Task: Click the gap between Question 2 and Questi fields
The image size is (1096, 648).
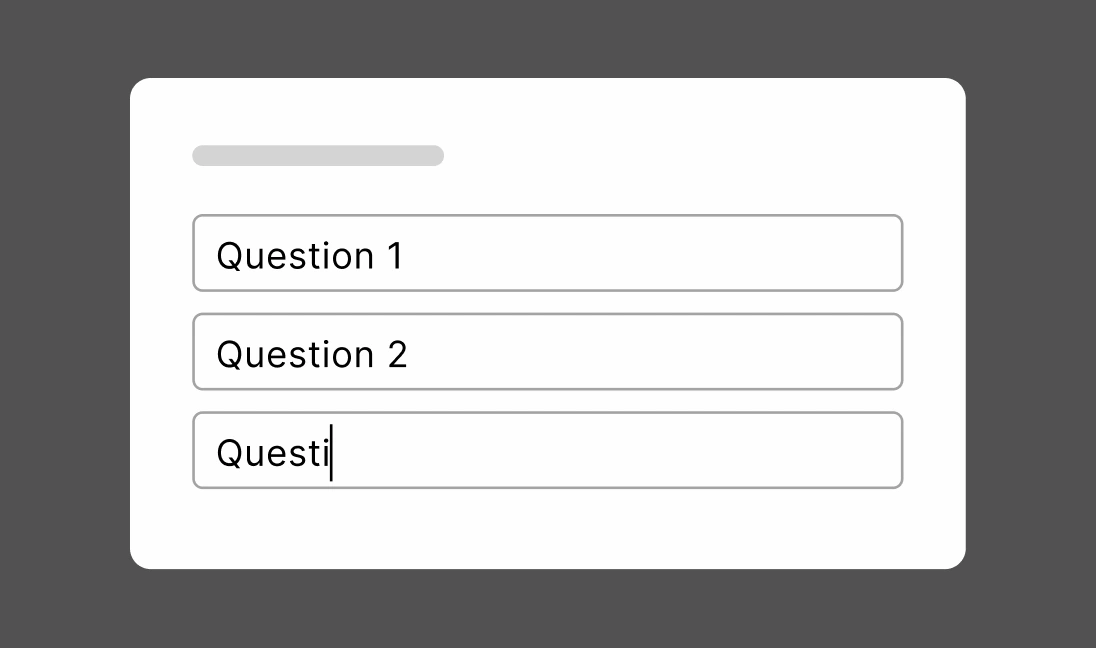Action: coord(547,401)
